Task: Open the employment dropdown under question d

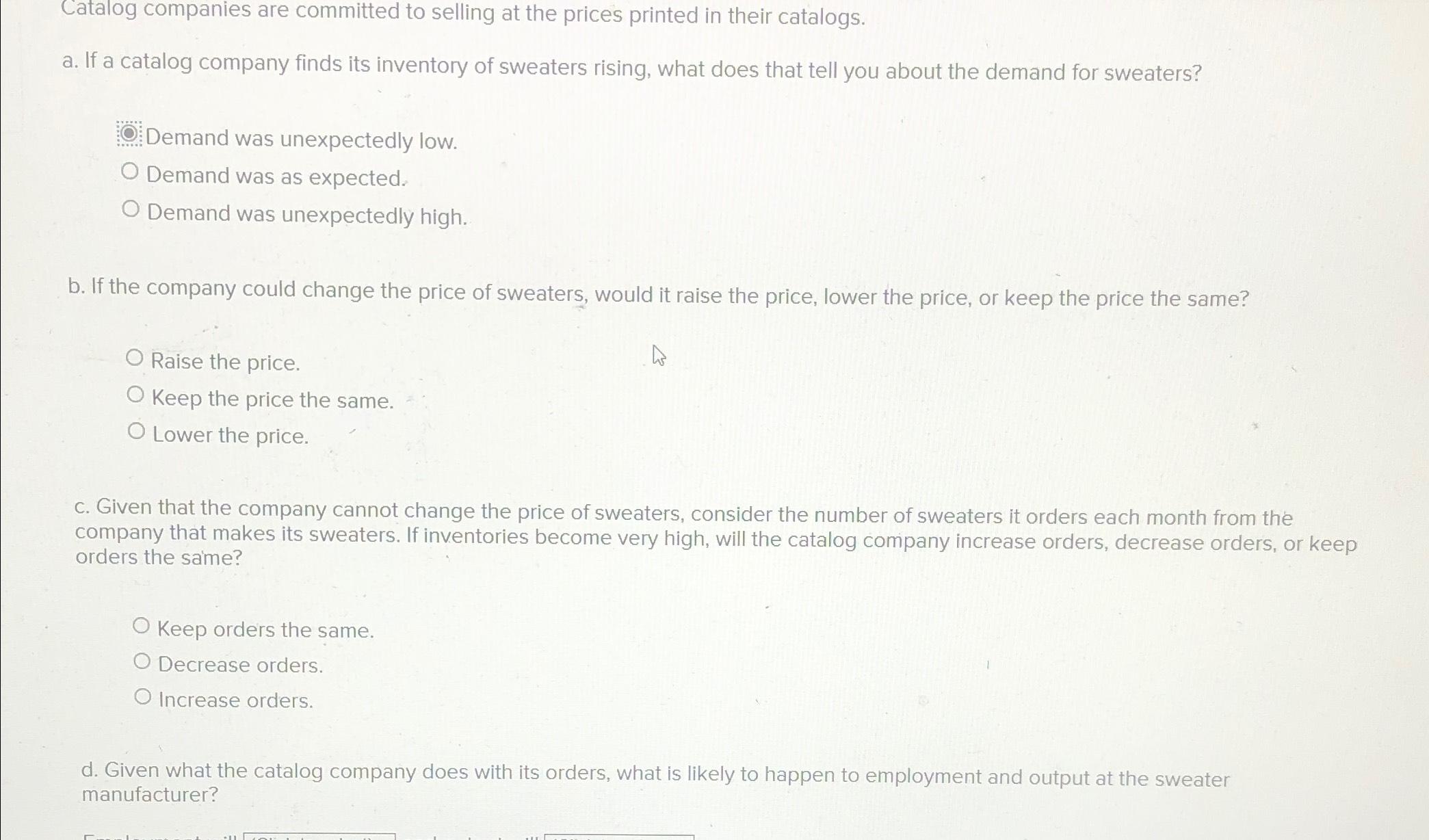Action: [319, 837]
